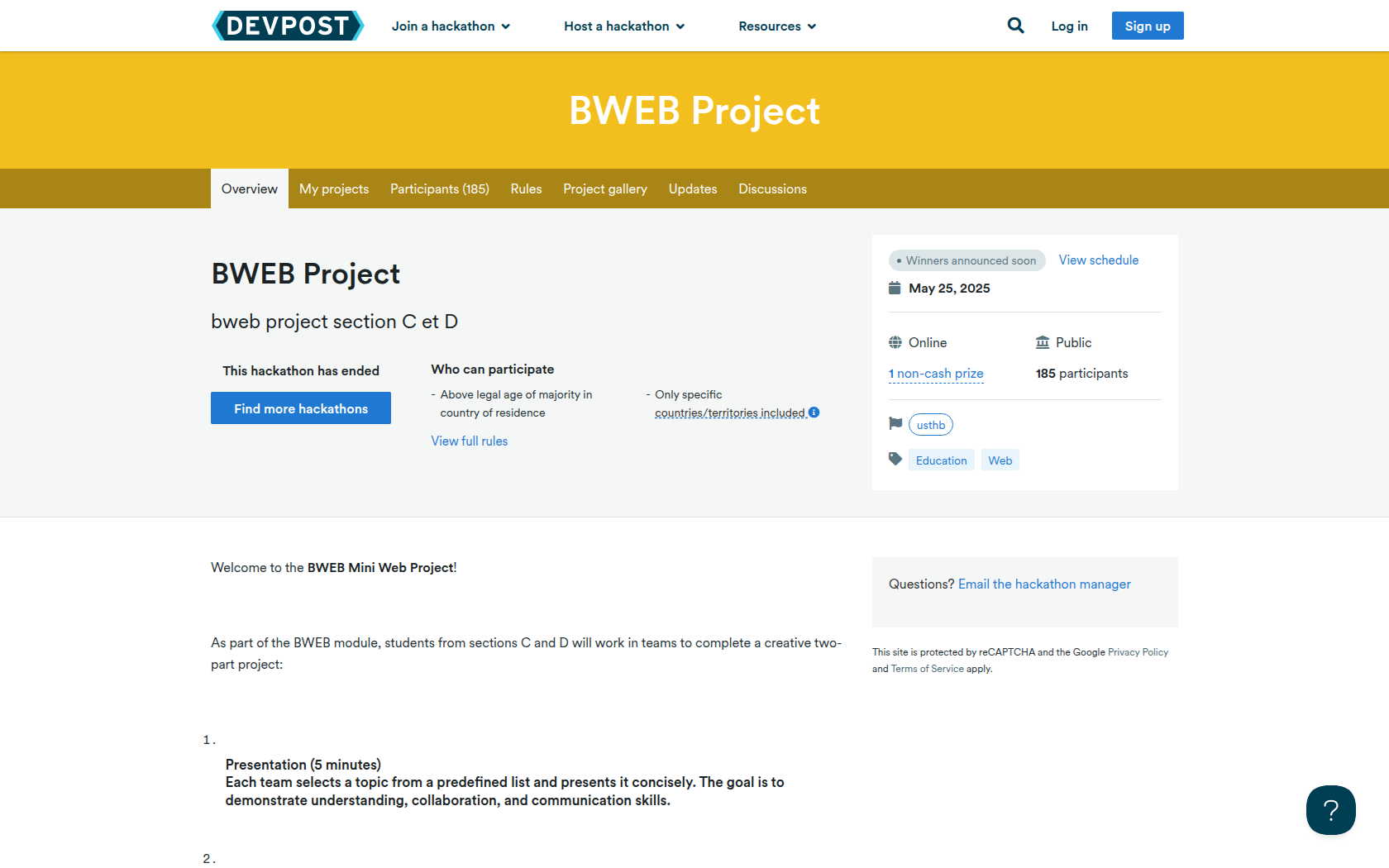
Task: Open the Resources dropdown
Action: (777, 26)
